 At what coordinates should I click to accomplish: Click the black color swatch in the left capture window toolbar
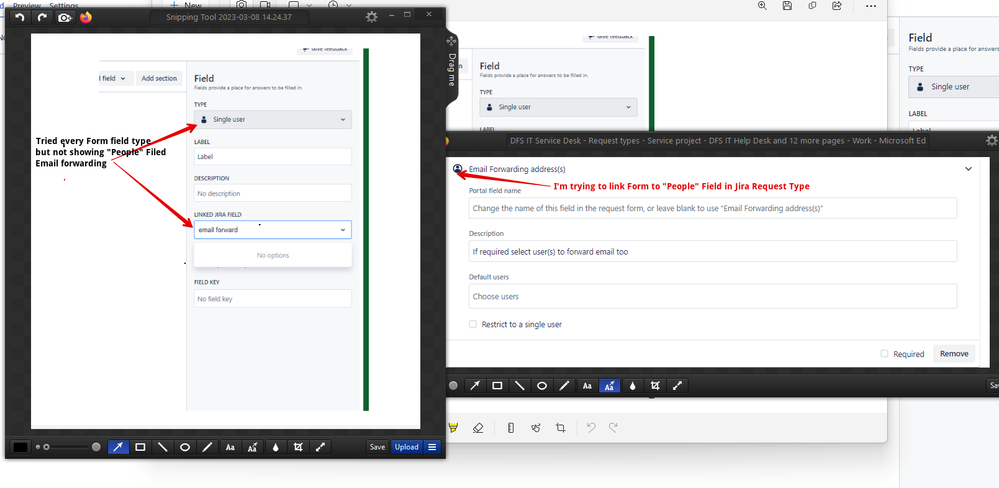[x=20, y=447]
